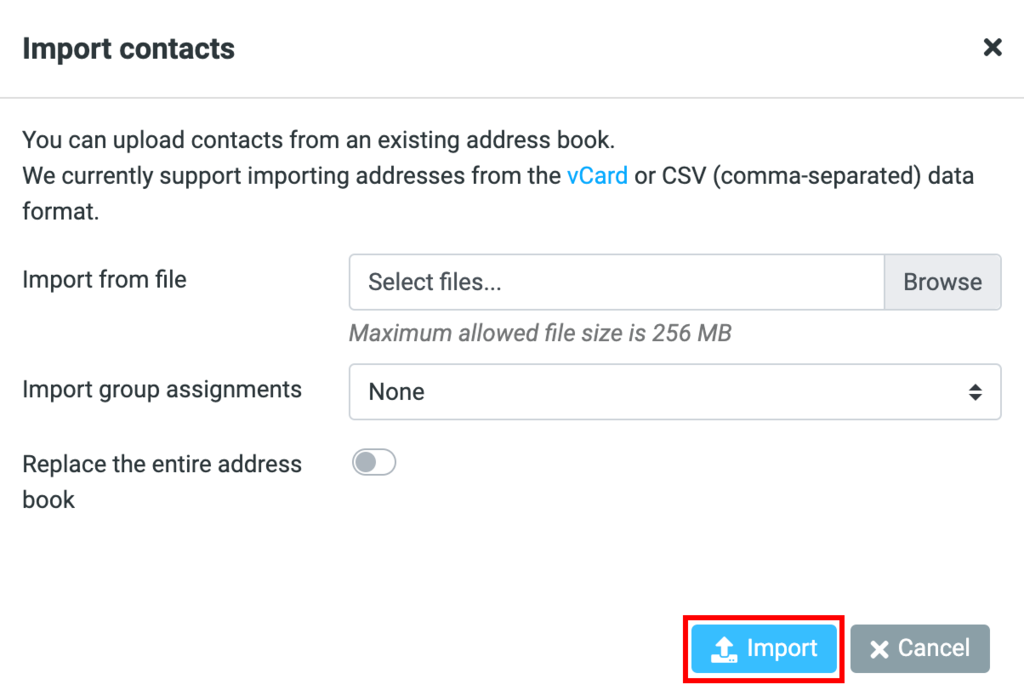Viewport: 1024px width, 696px height.
Task: Enable the Replace the entire address book toggle
Action: [x=374, y=462]
